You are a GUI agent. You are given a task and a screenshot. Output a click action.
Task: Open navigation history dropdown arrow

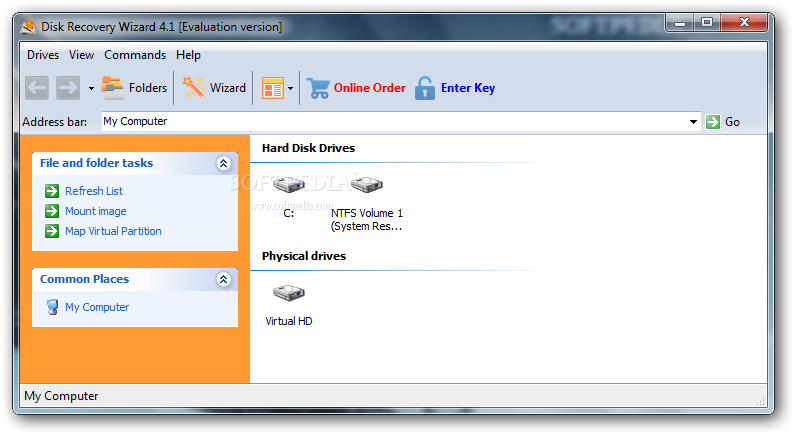coord(91,88)
